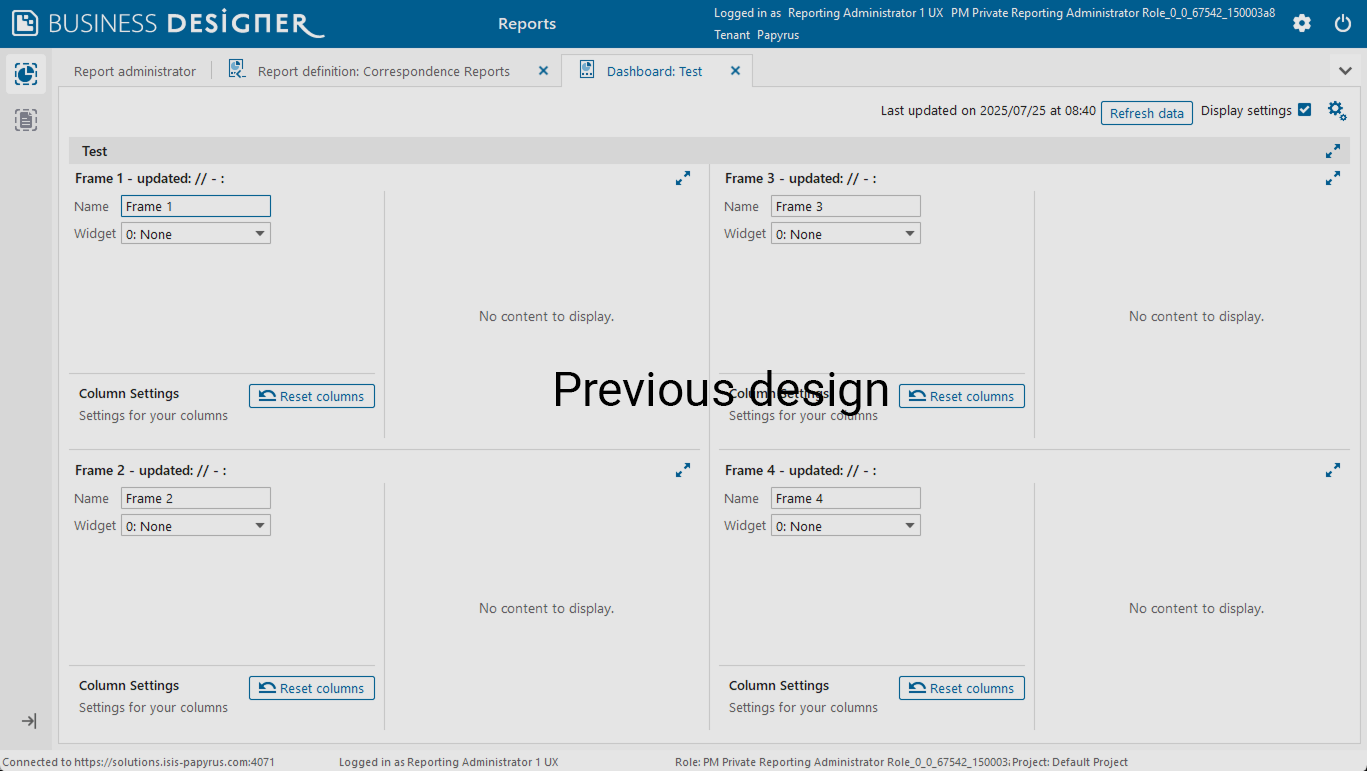The image size is (1367, 771).
Task: Maximize Frame 4 with expand icon
Action: click(x=1332, y=470)
